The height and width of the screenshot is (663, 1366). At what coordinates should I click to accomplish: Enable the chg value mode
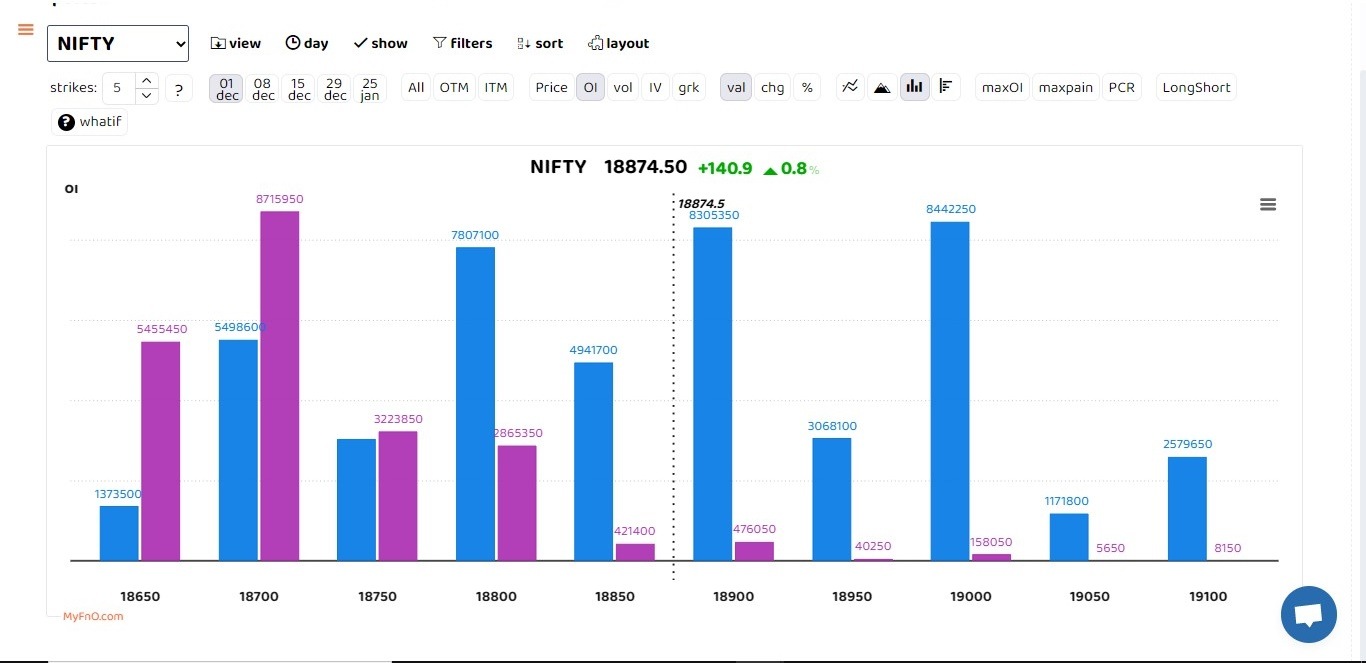point(772,87)
